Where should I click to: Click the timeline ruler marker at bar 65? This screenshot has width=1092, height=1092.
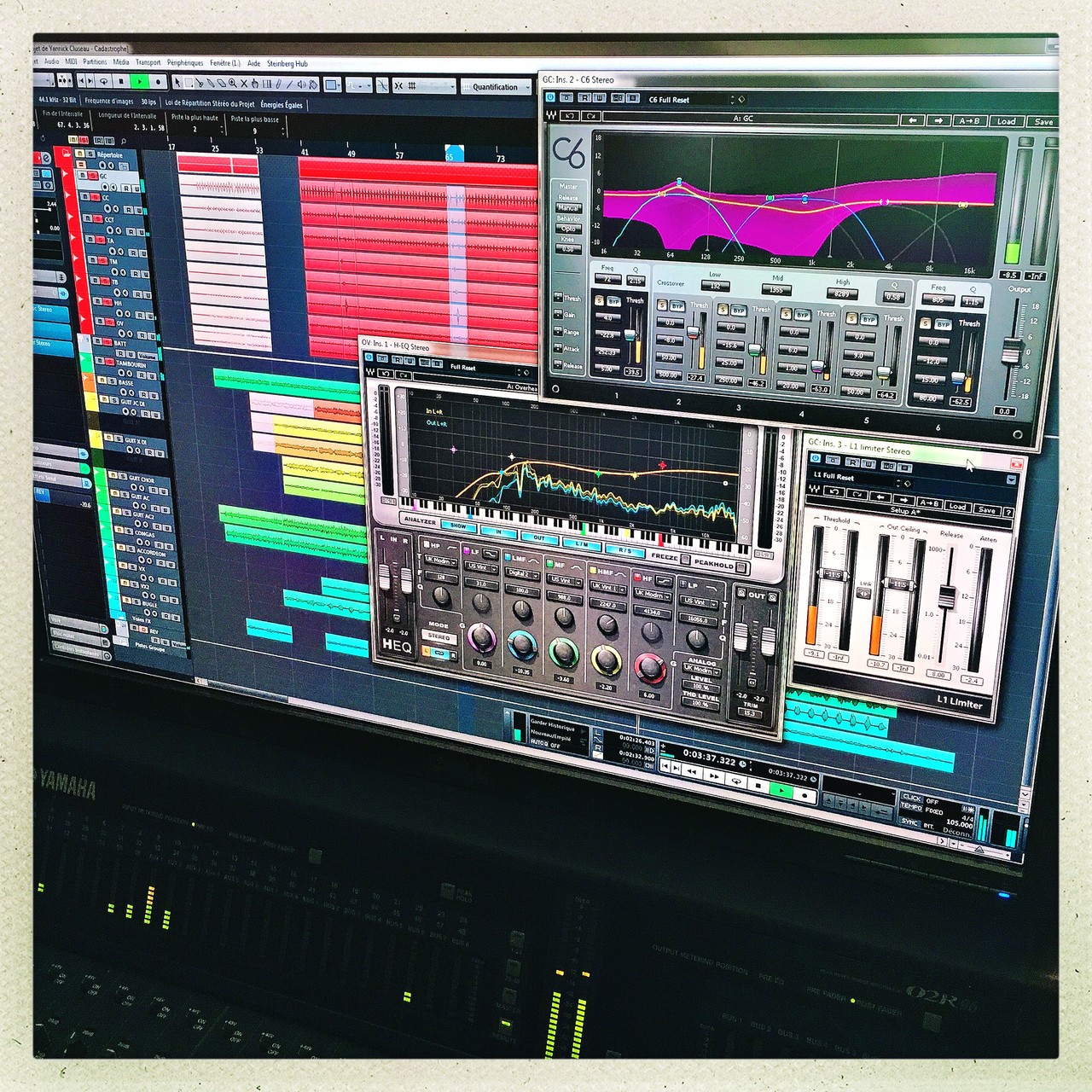coord(453,154)
